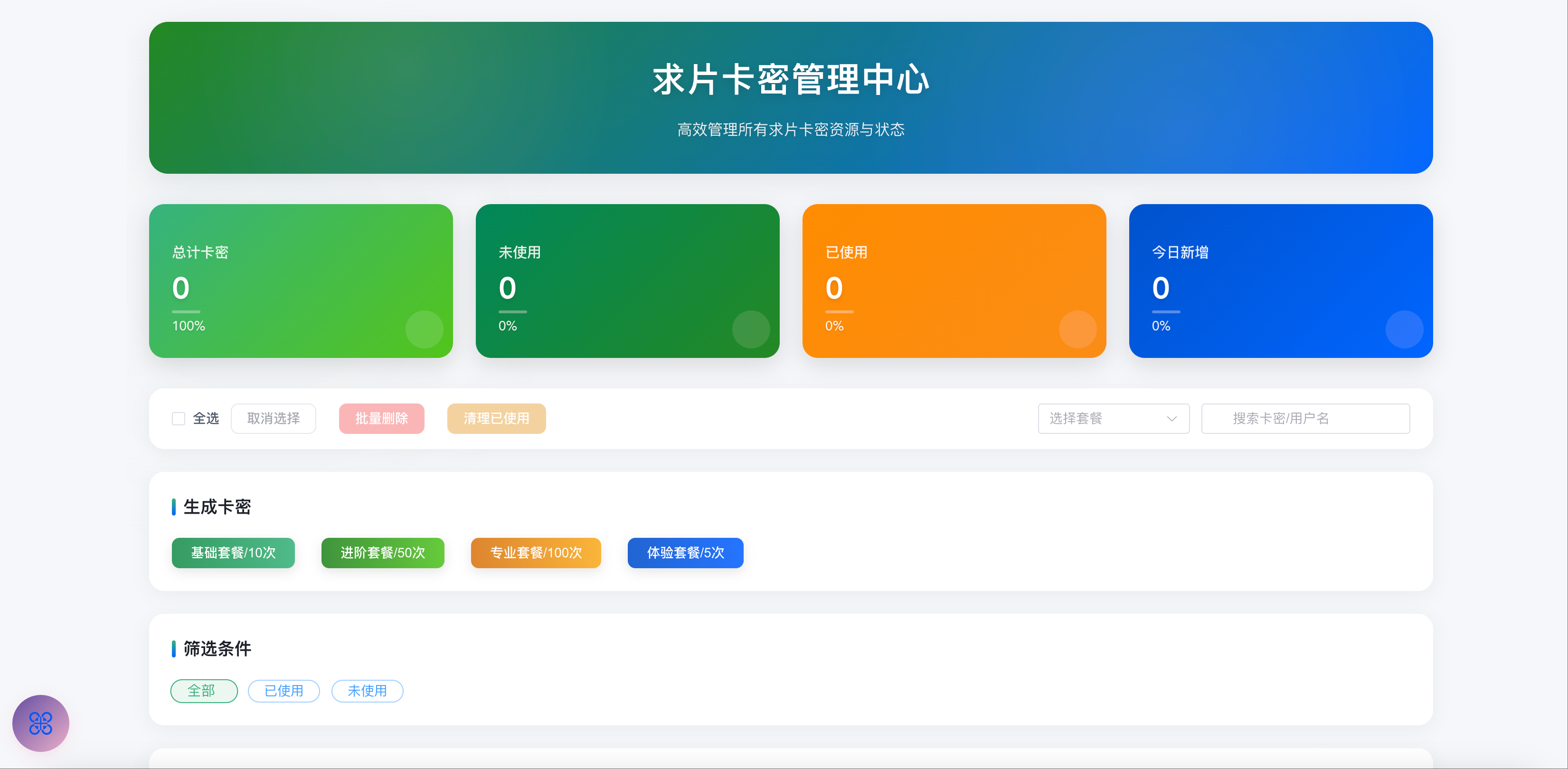Generate a 体验套餐/5次 card key
Image resolution: width=1568 pixels, height=769 pixels.
point(685,553)
